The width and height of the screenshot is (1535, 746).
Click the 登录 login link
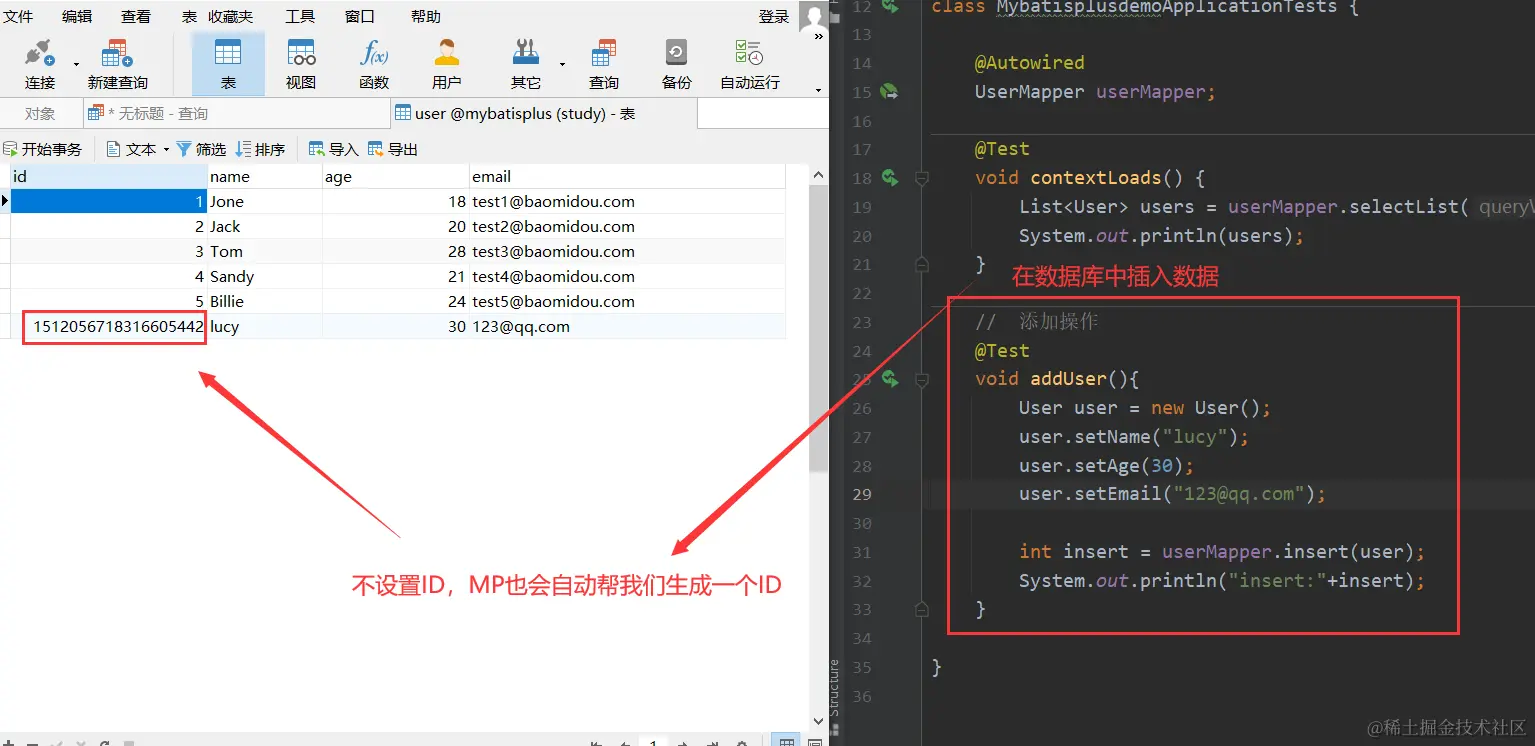click(x=774, y=16)
